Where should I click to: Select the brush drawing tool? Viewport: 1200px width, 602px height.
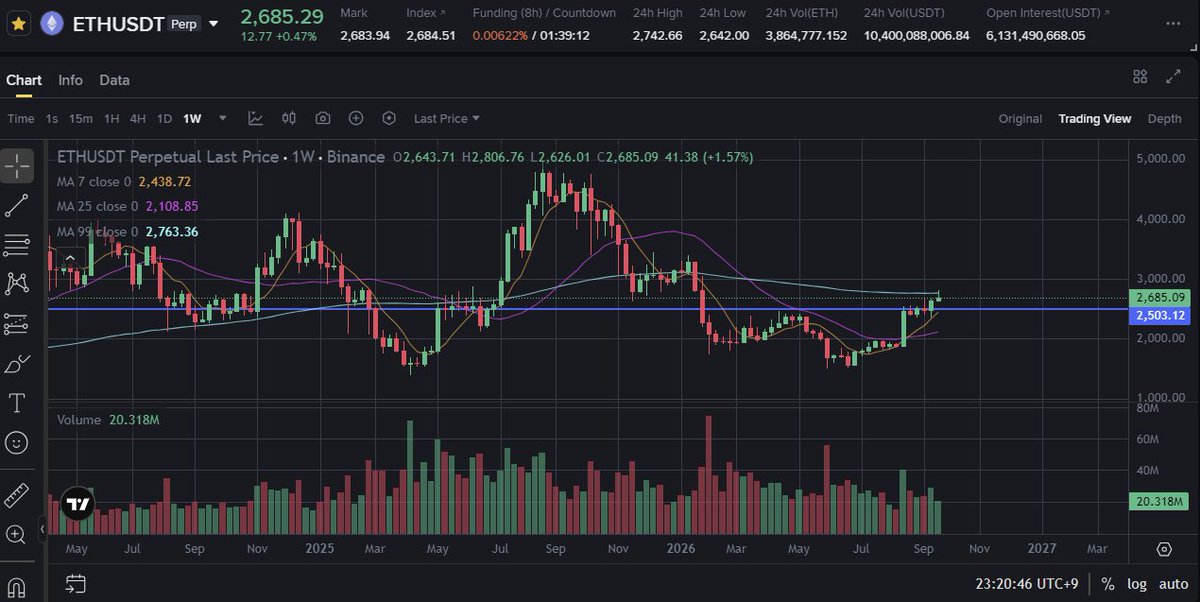pos(17,363)
